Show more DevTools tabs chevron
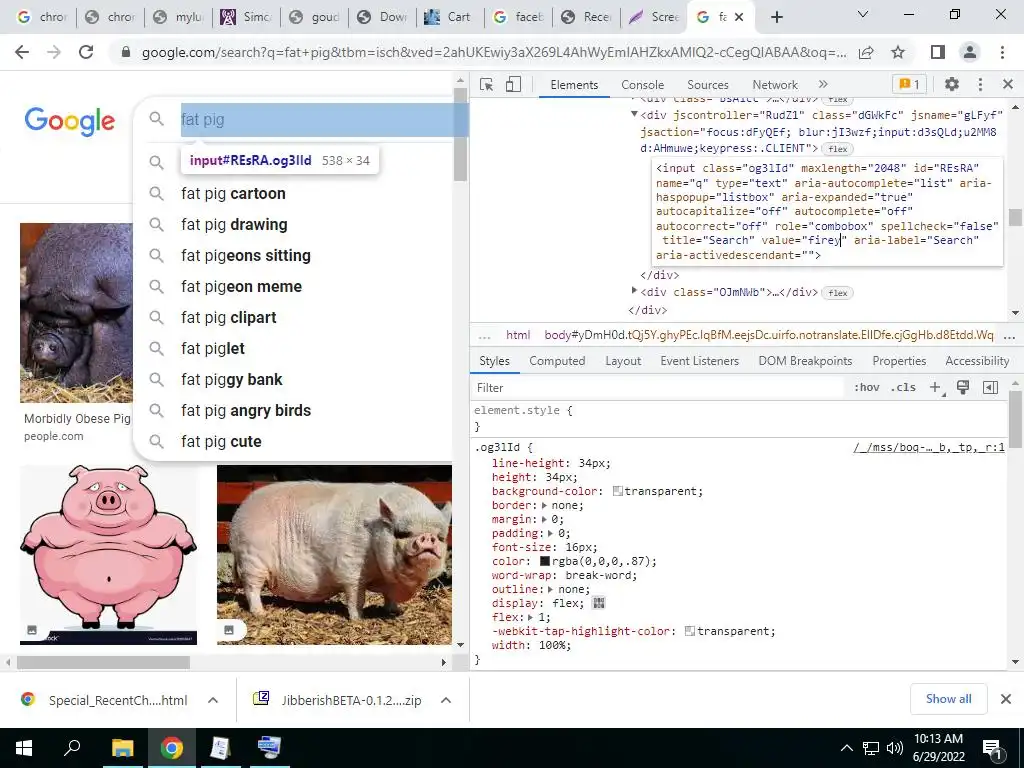1024x768 pixels. tap(823, 84)
